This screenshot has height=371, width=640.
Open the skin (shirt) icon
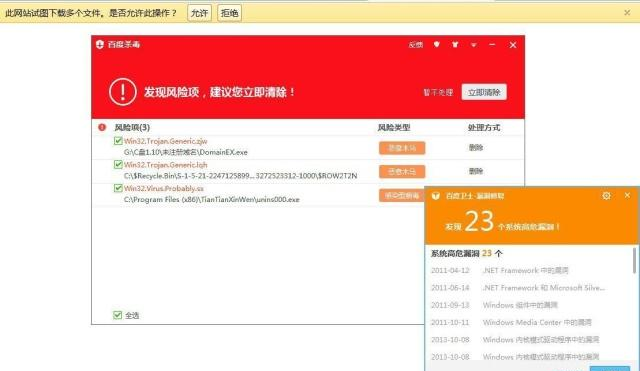pos(455,44)
